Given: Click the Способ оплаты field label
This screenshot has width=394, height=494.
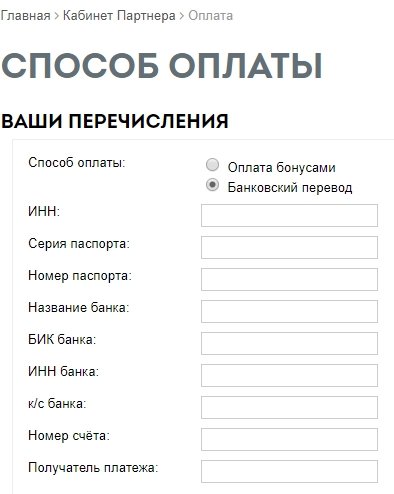Looking at the screenshot, I should point(77,163).
